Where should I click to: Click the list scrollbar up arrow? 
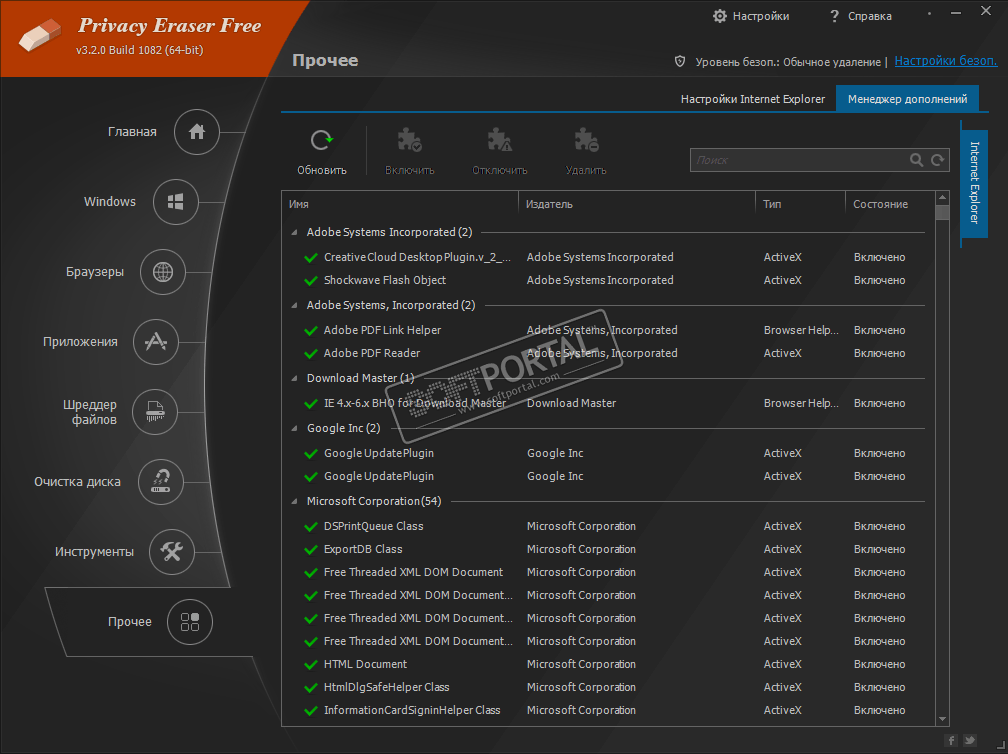tap(942, 197)
